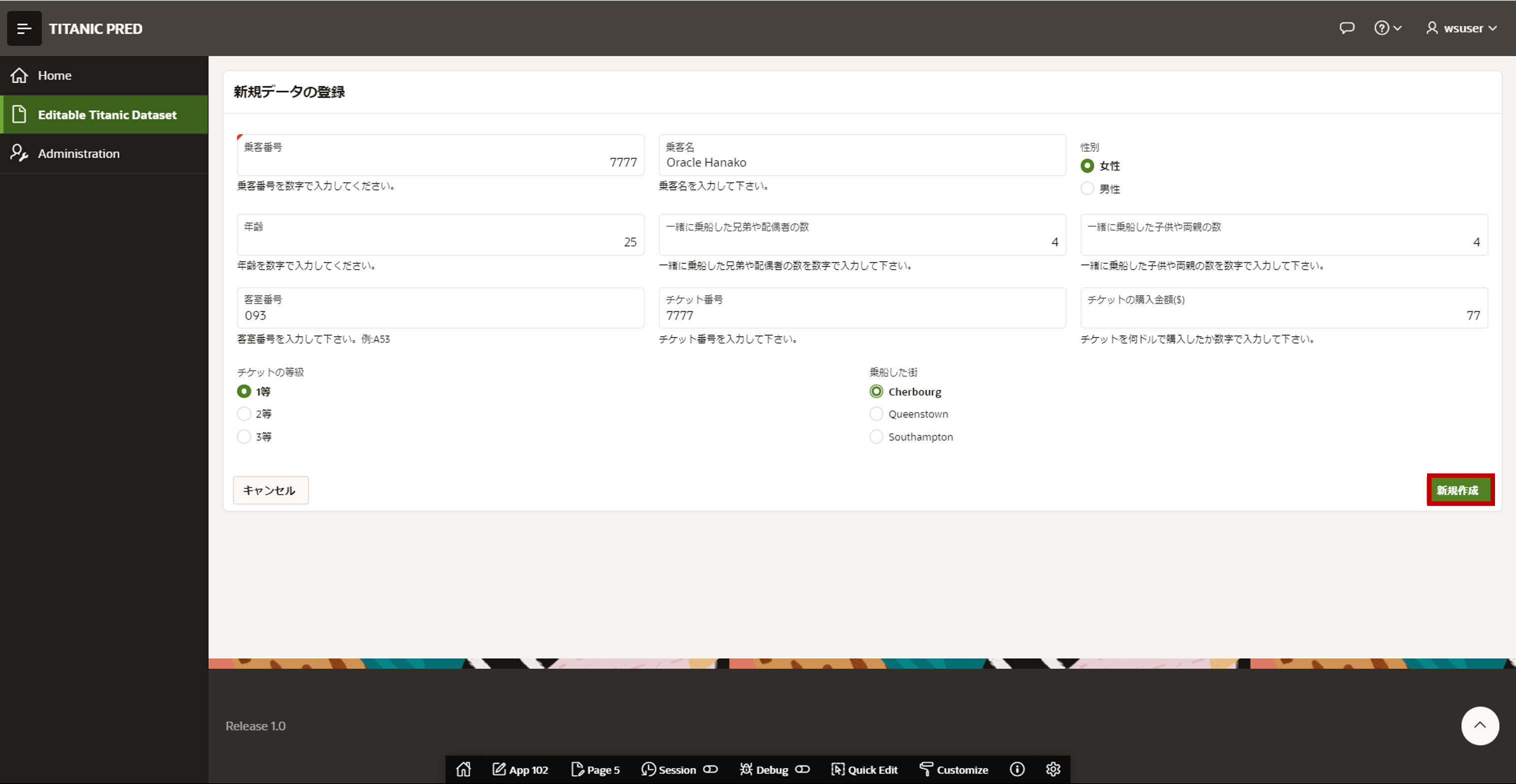This screenshot has height=784, width=1516.
Task: Go to Home in sidebar
Action: (54, 75)
